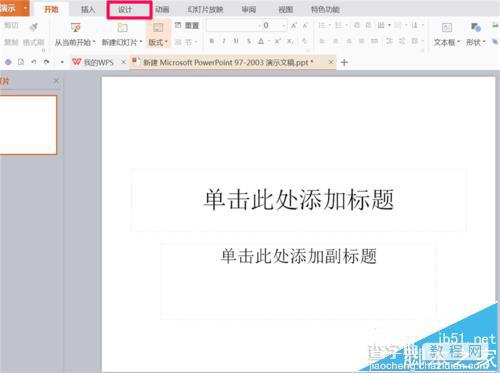Viewport: 500px width, 373px height.
Task: Click the W logo on 我的WPS tab
Action: (77, 62)
